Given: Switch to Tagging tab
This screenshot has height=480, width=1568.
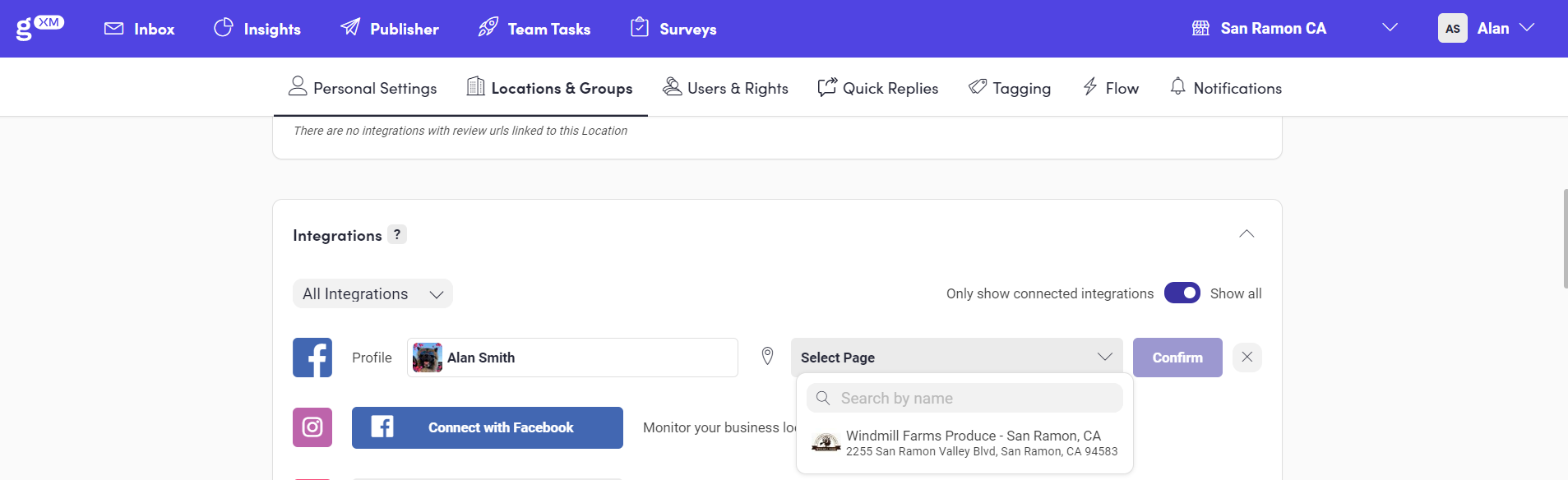Looking at the screenshot, I should [x=1010, y=87].
